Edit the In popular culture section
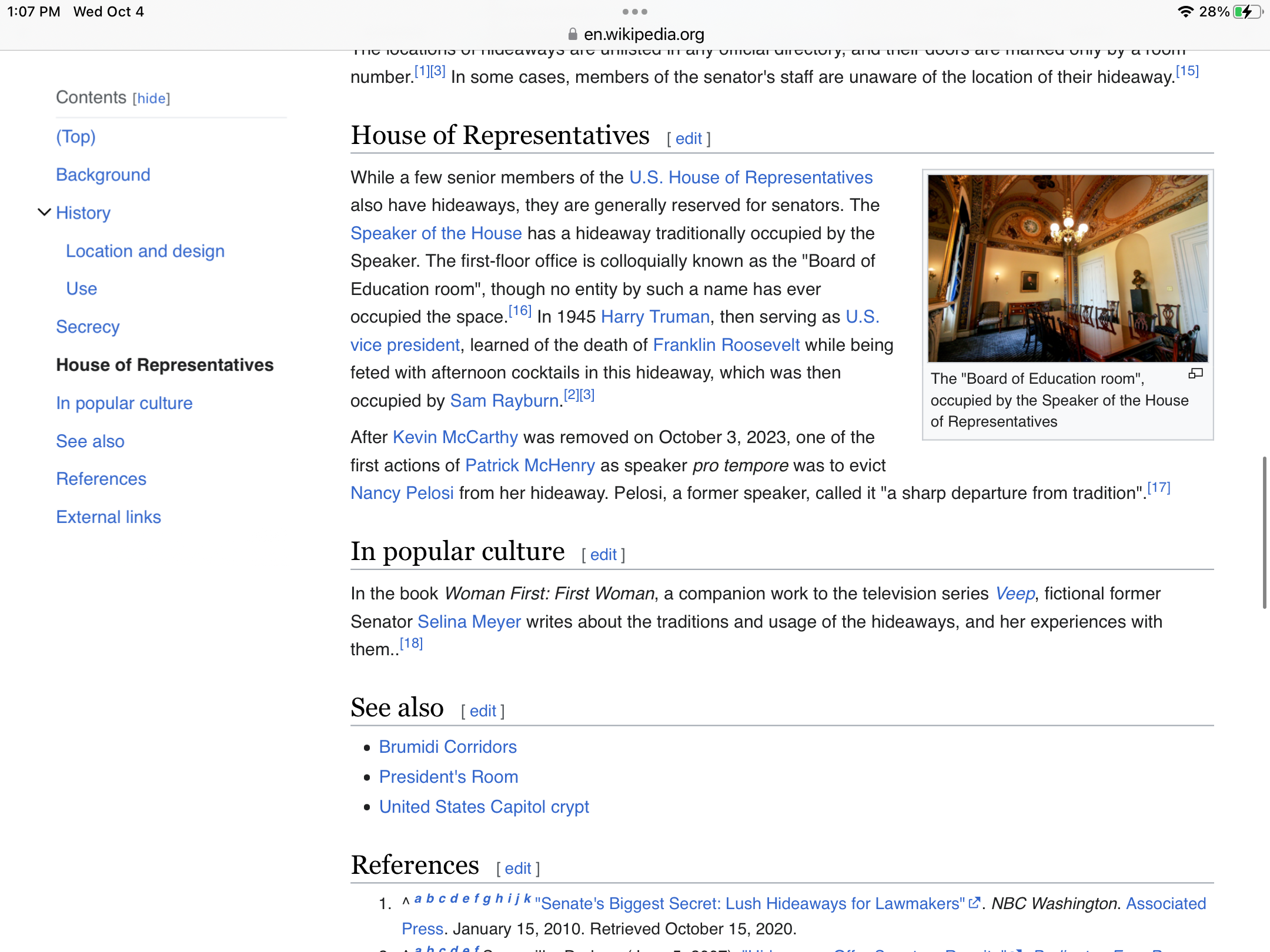1270x952 pixels. tap(603, 555)
